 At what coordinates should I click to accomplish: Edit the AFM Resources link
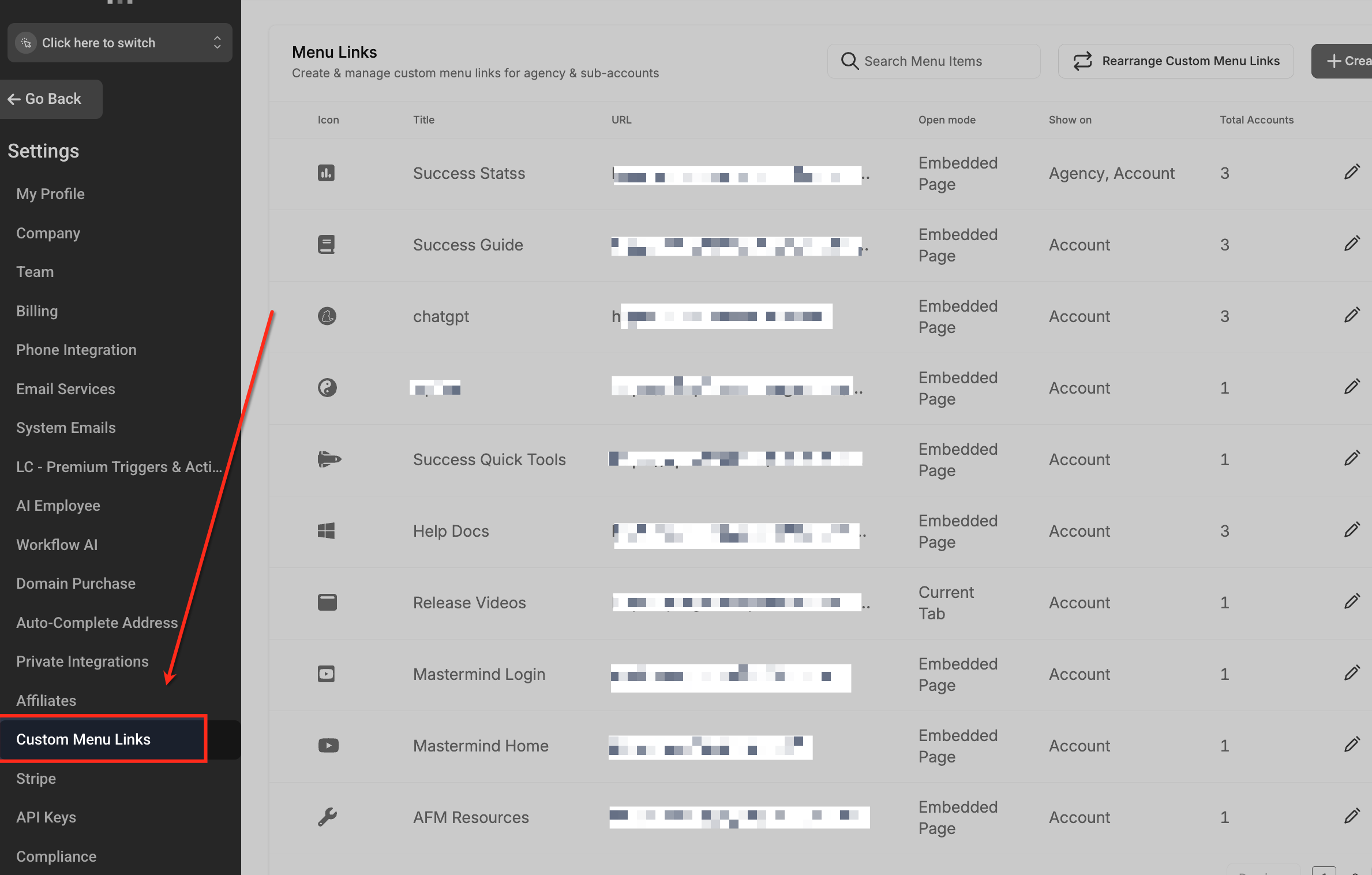(x=1352, y=816)
